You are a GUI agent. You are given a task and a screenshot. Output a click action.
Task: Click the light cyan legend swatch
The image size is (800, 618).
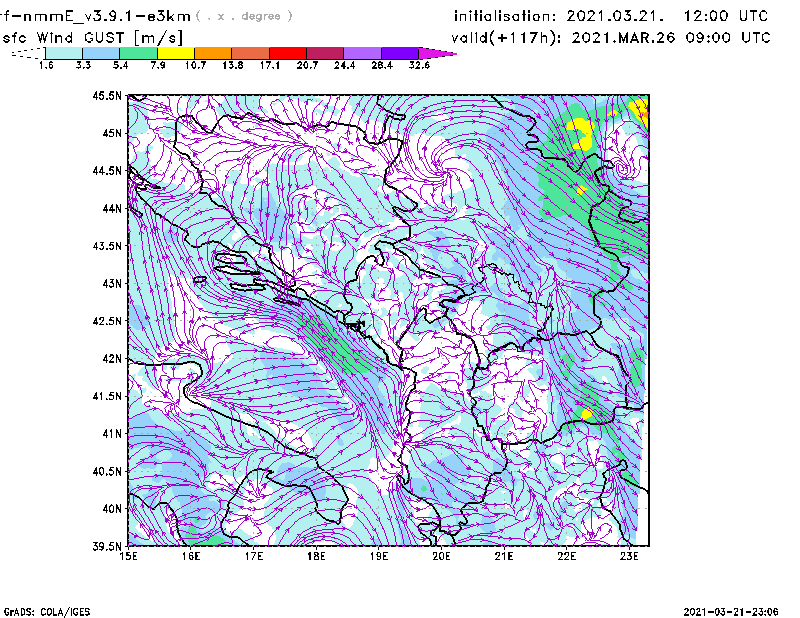tap(64, 53)
